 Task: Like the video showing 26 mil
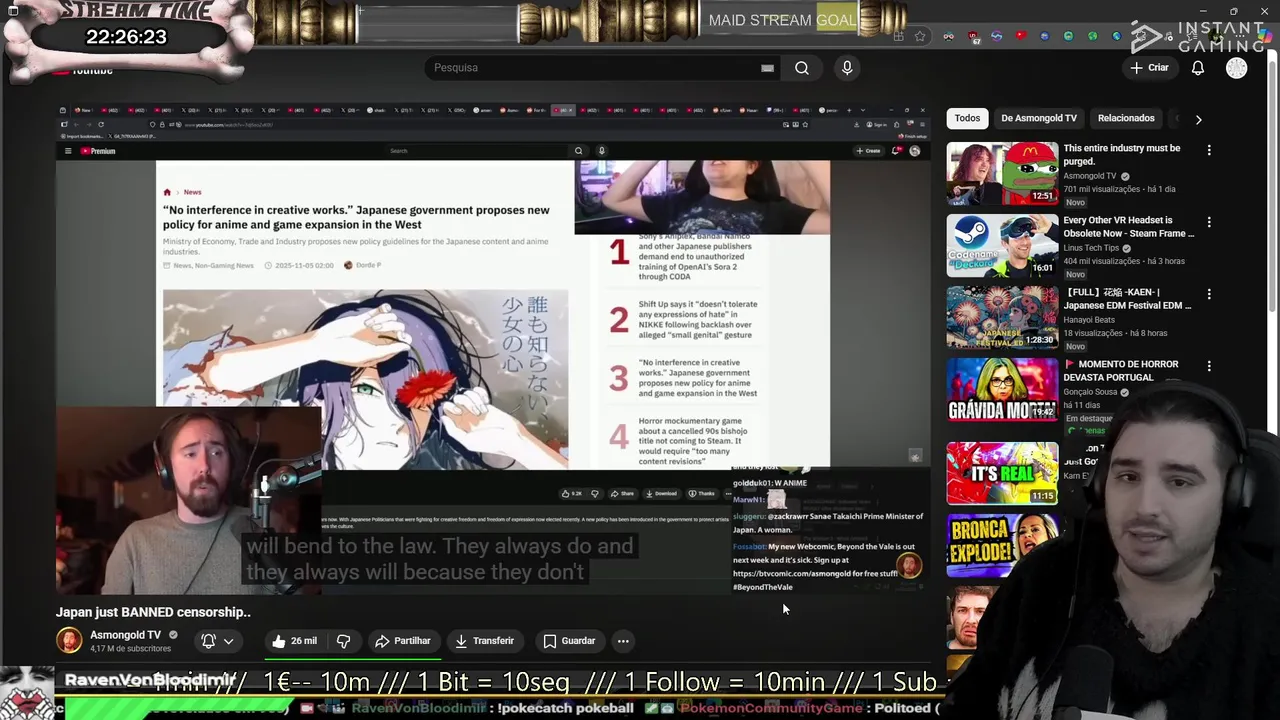[x=294, y=641]
